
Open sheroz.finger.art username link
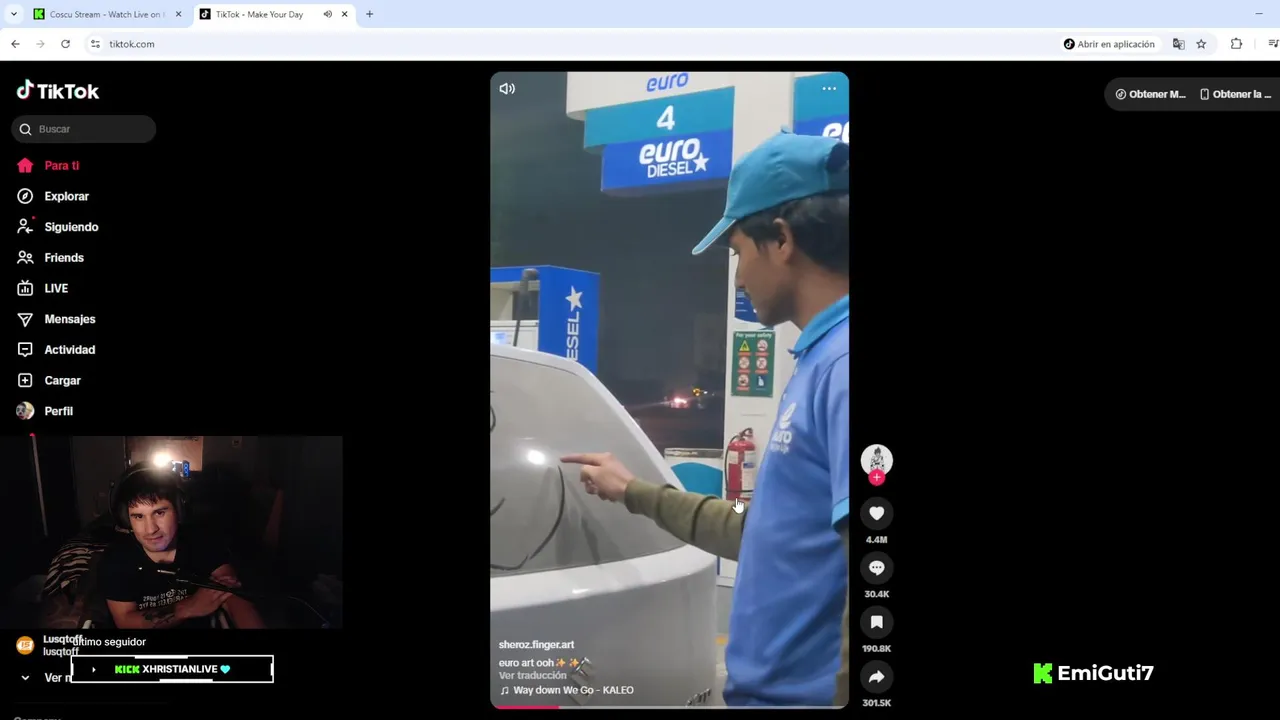pyautogui.click(x=536, y=645)
